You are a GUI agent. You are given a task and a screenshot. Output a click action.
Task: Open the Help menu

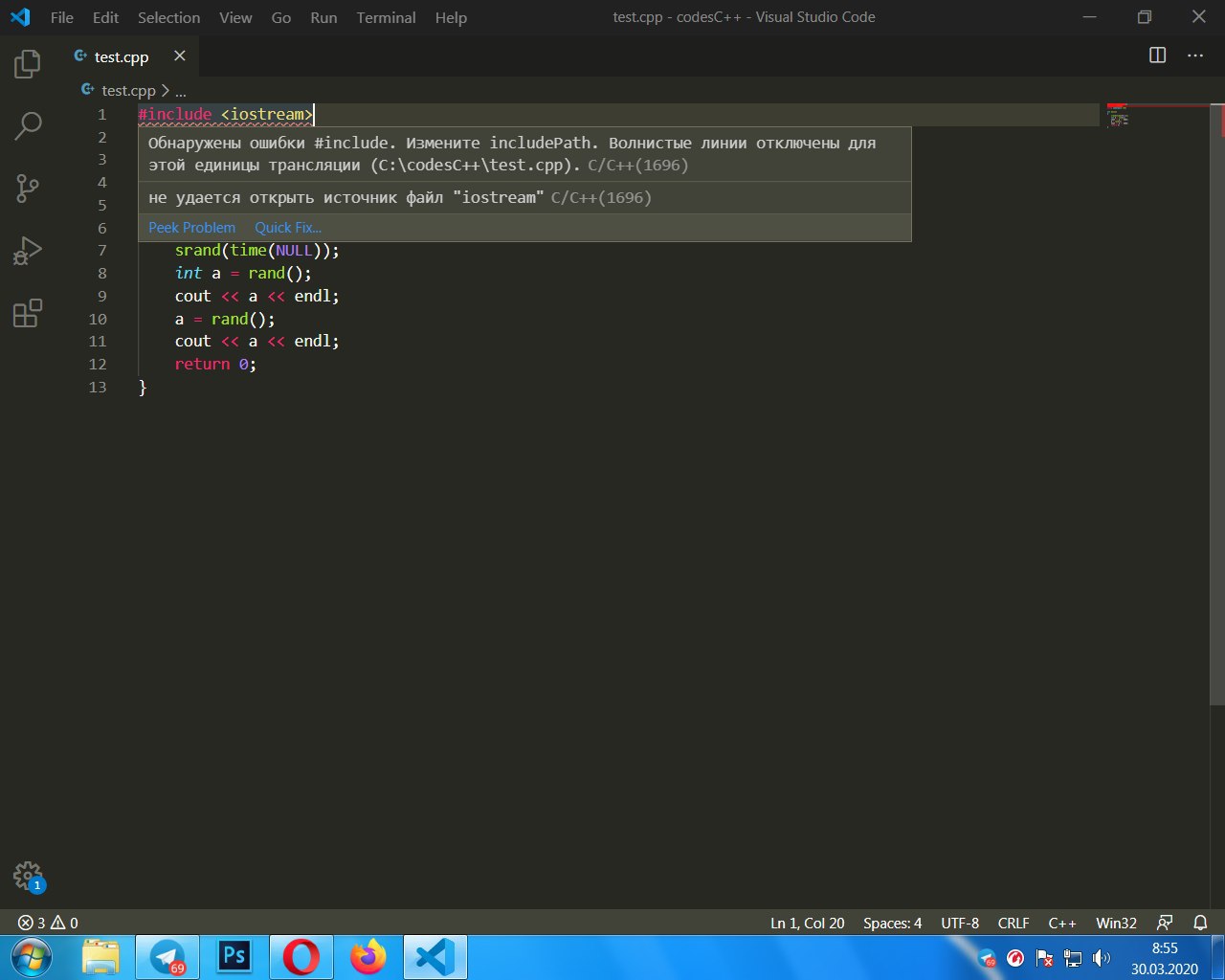tap(451, 17)
